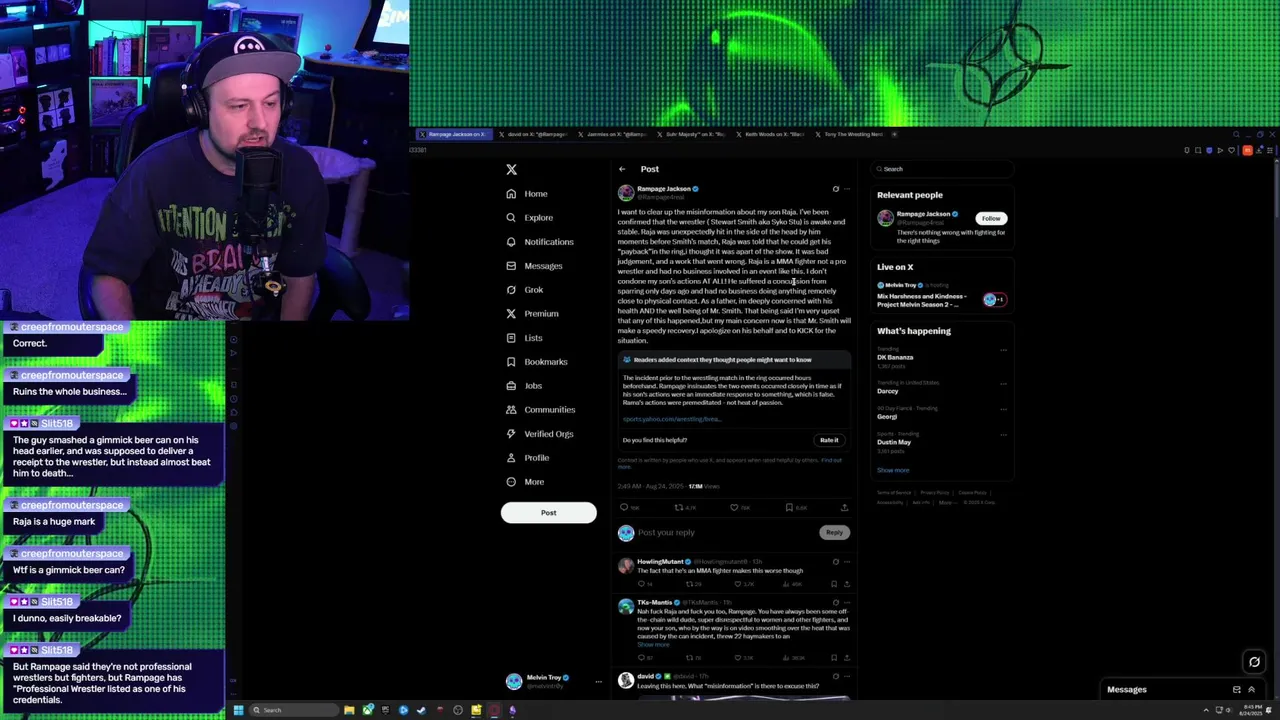Viewport: 1280px width, 720px height.
Task: Click the new message icon in the Messages drawer
Action: 1236,689
